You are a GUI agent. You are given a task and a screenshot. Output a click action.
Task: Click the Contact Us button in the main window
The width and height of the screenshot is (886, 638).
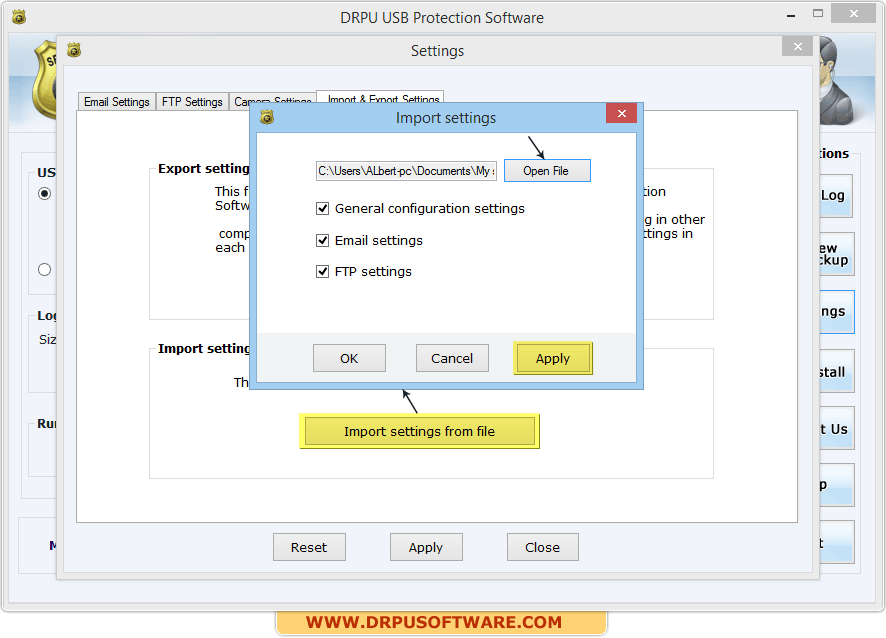[837, 428]
